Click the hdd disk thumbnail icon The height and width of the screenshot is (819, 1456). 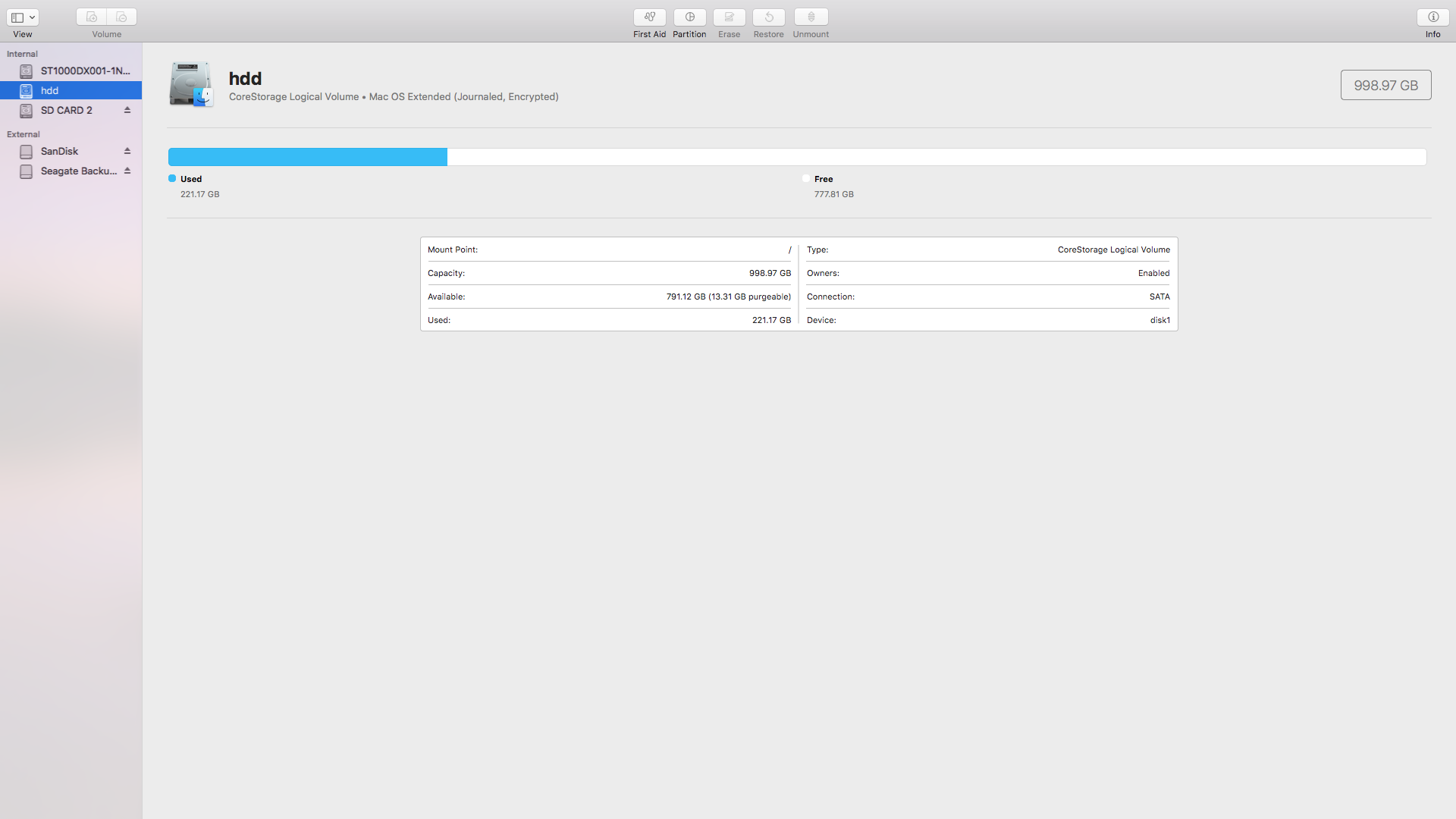tap(190, 84)
